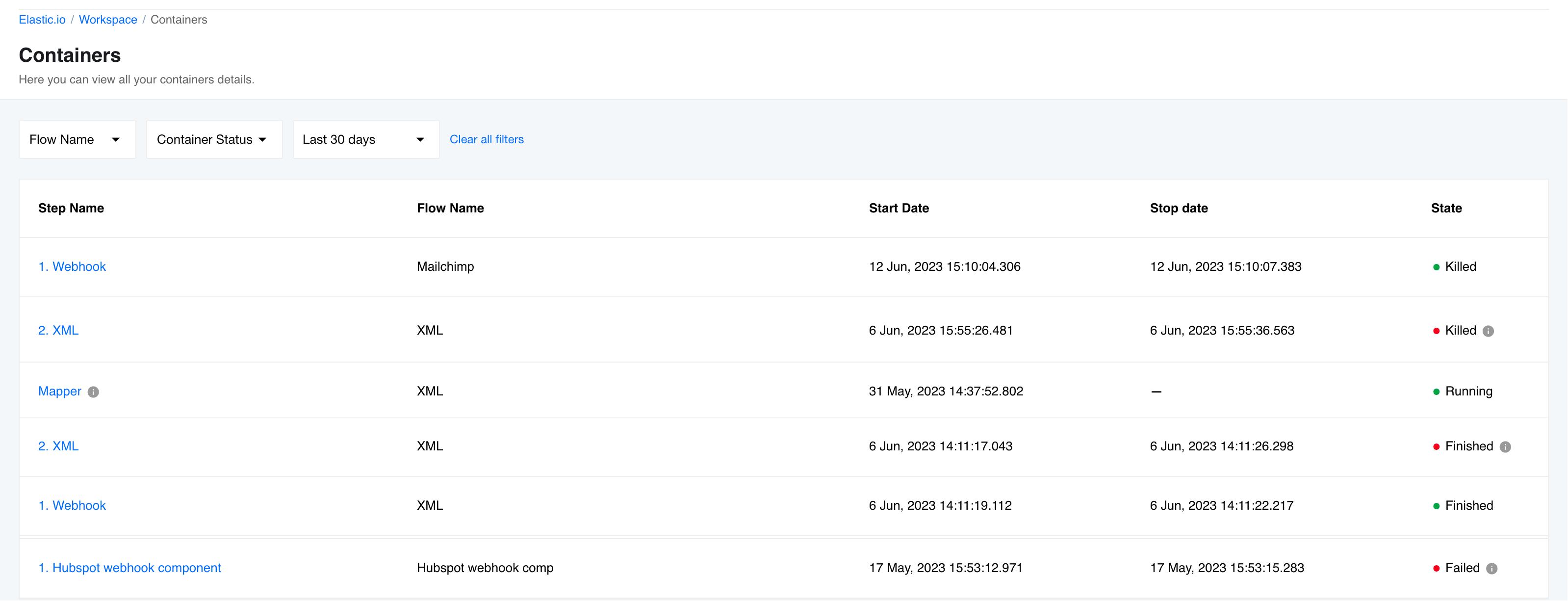Click Containers breadcrumb text

coord(179,20)
